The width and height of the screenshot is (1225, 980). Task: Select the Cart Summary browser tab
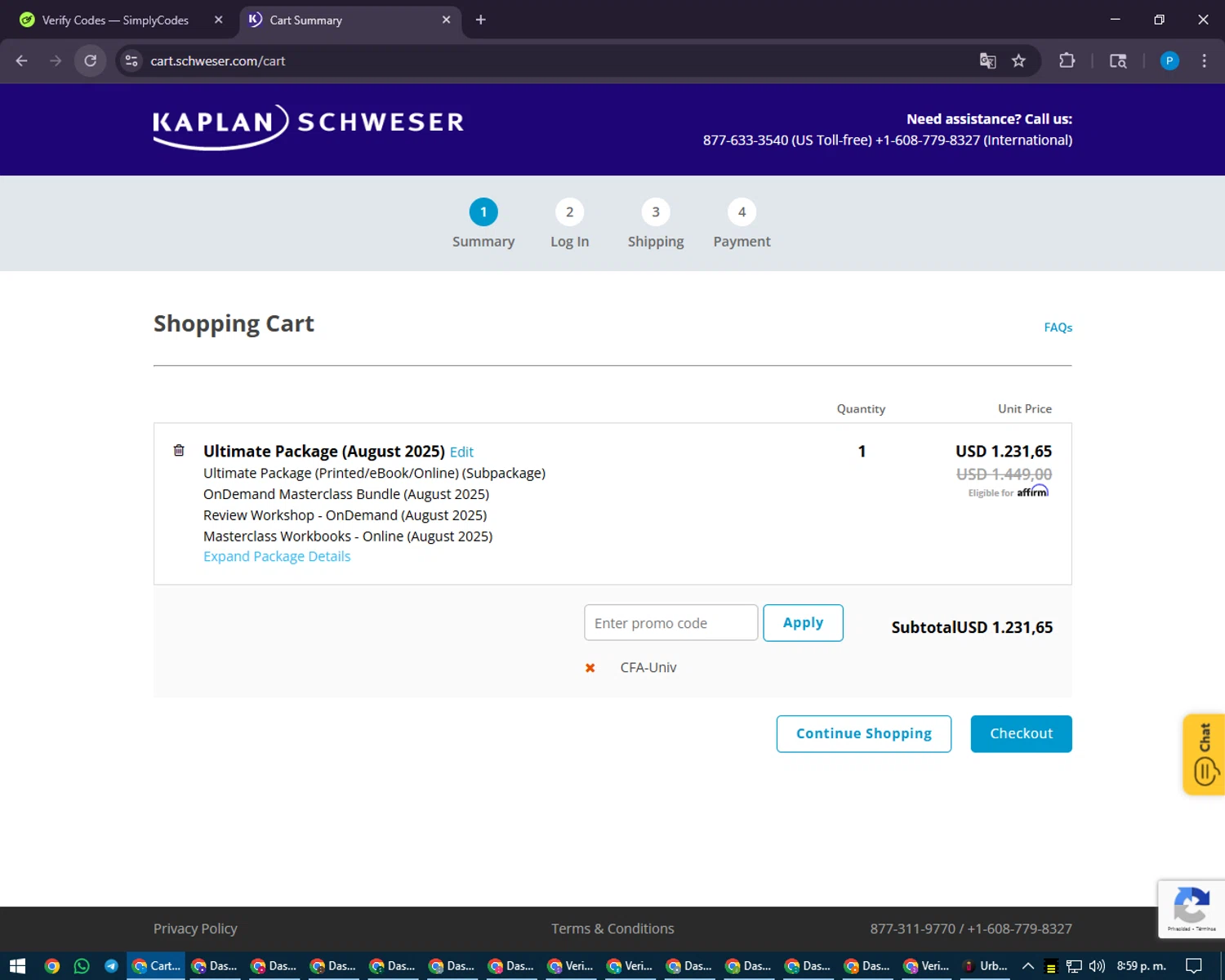(x=351, y=20)
